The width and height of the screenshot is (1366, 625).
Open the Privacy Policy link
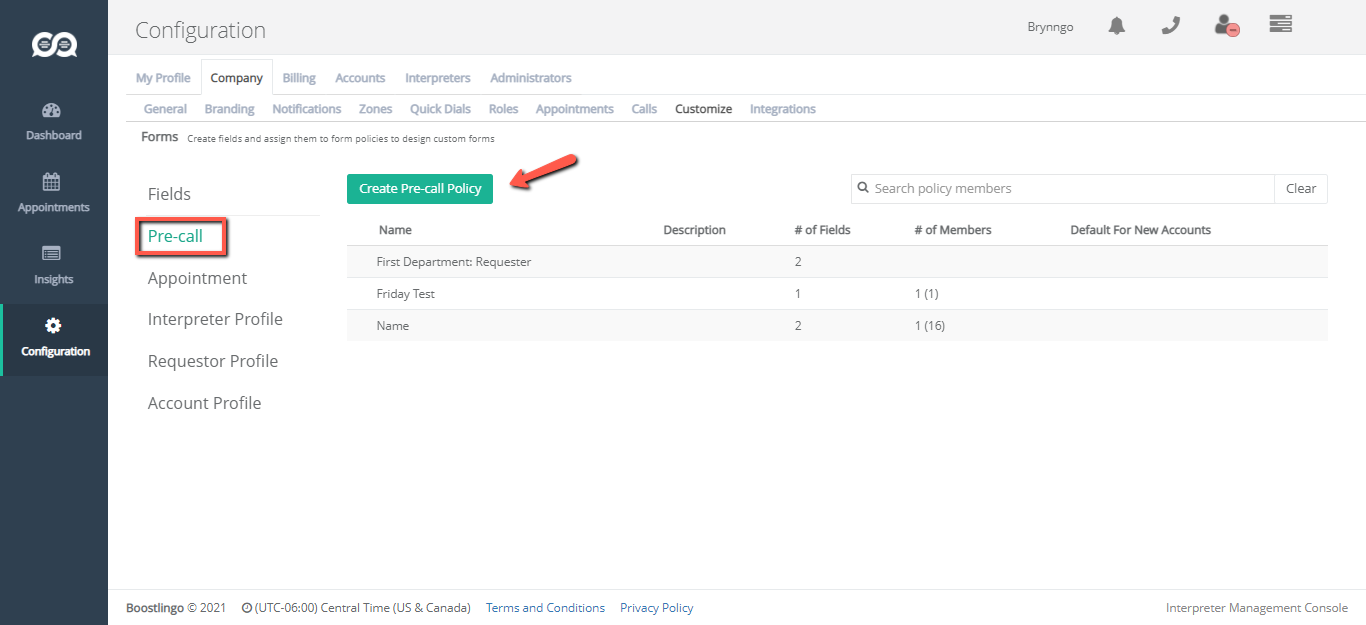[656, 608]
